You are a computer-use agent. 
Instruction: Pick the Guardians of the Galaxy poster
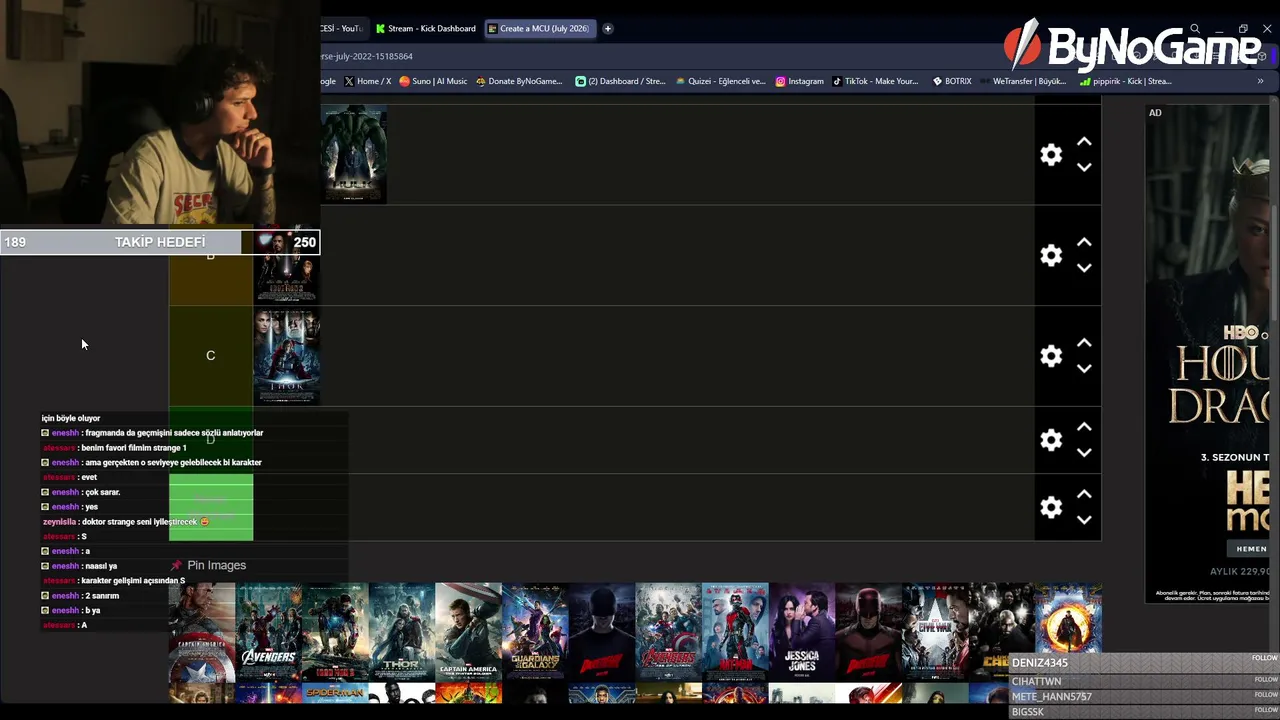[x=535, y=632]
